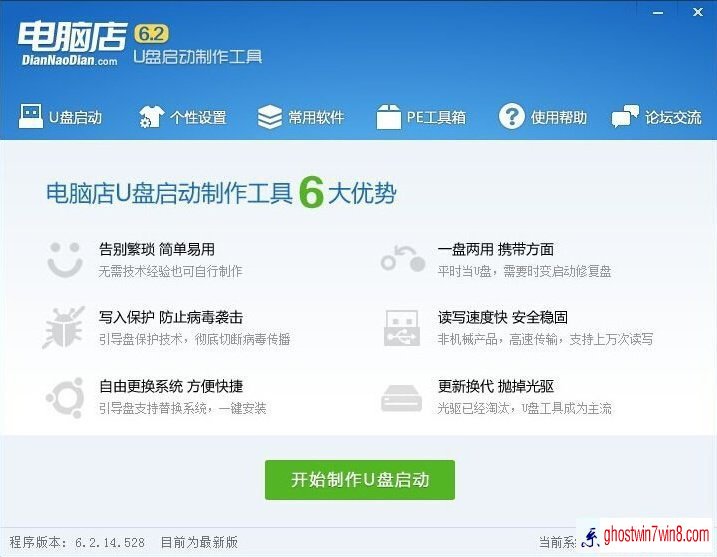
Task: Switch to the U盘启动 tab
Action: pos(76,118)
